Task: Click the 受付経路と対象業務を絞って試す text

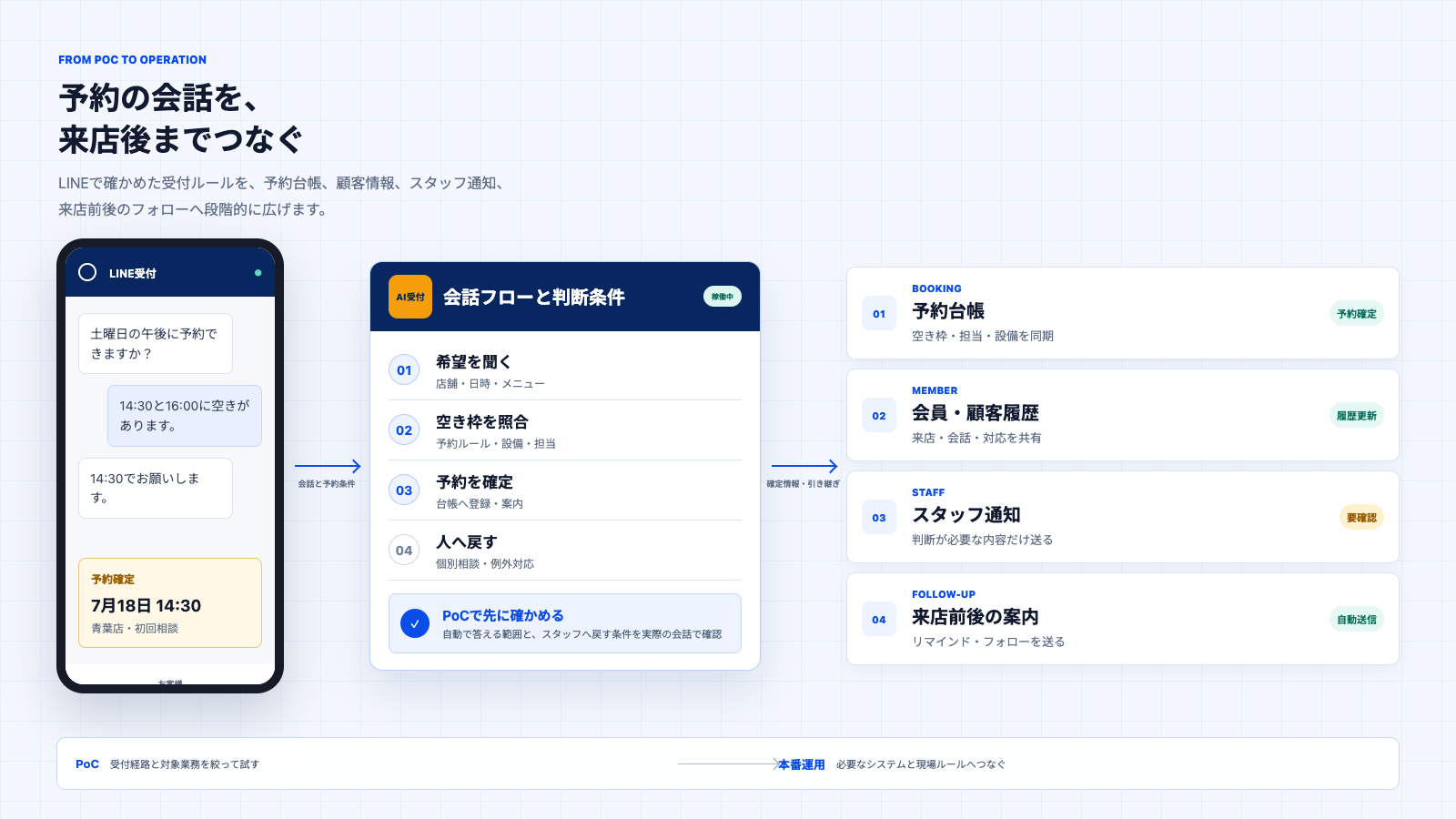Action: [185, 764]
